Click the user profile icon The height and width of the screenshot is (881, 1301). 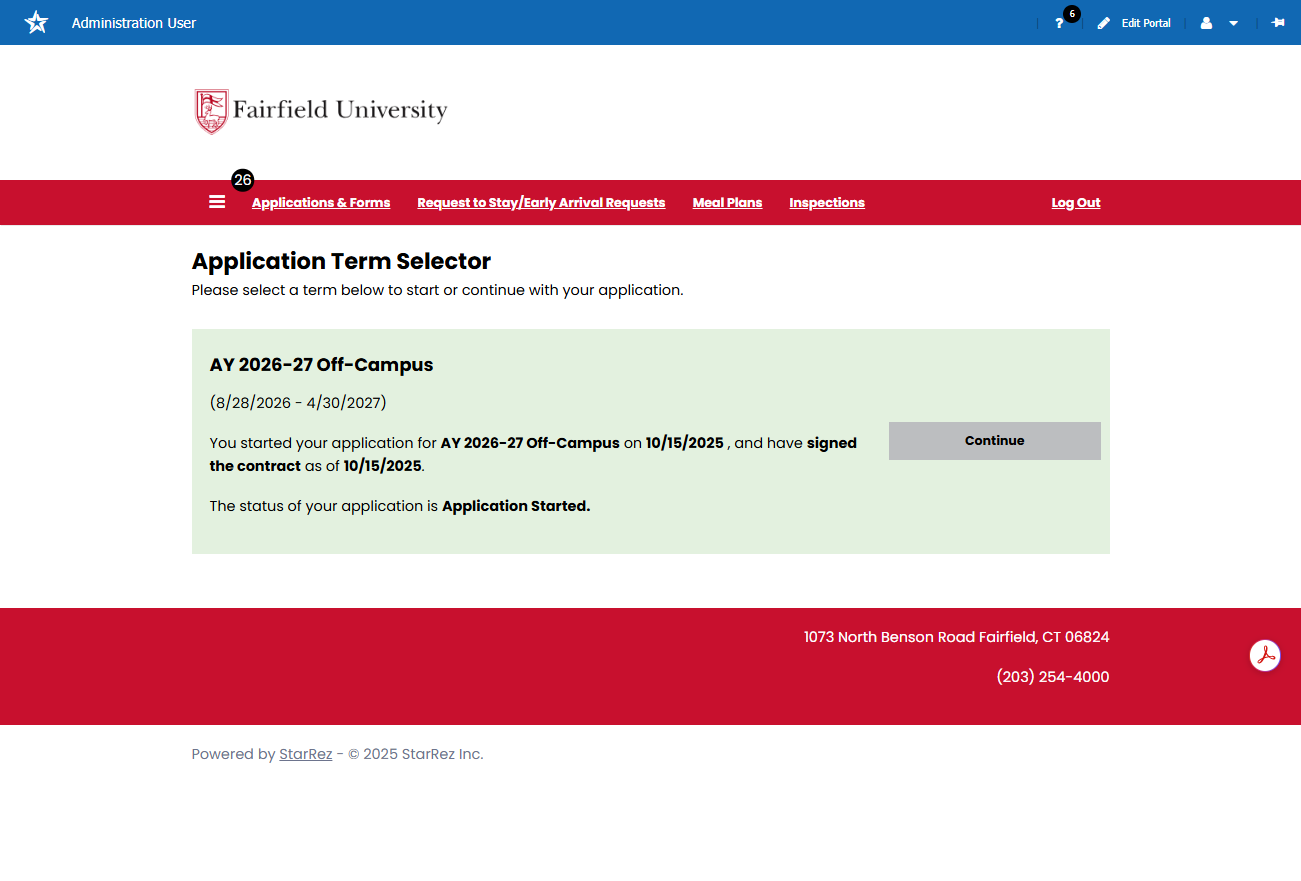point(1206,23)
